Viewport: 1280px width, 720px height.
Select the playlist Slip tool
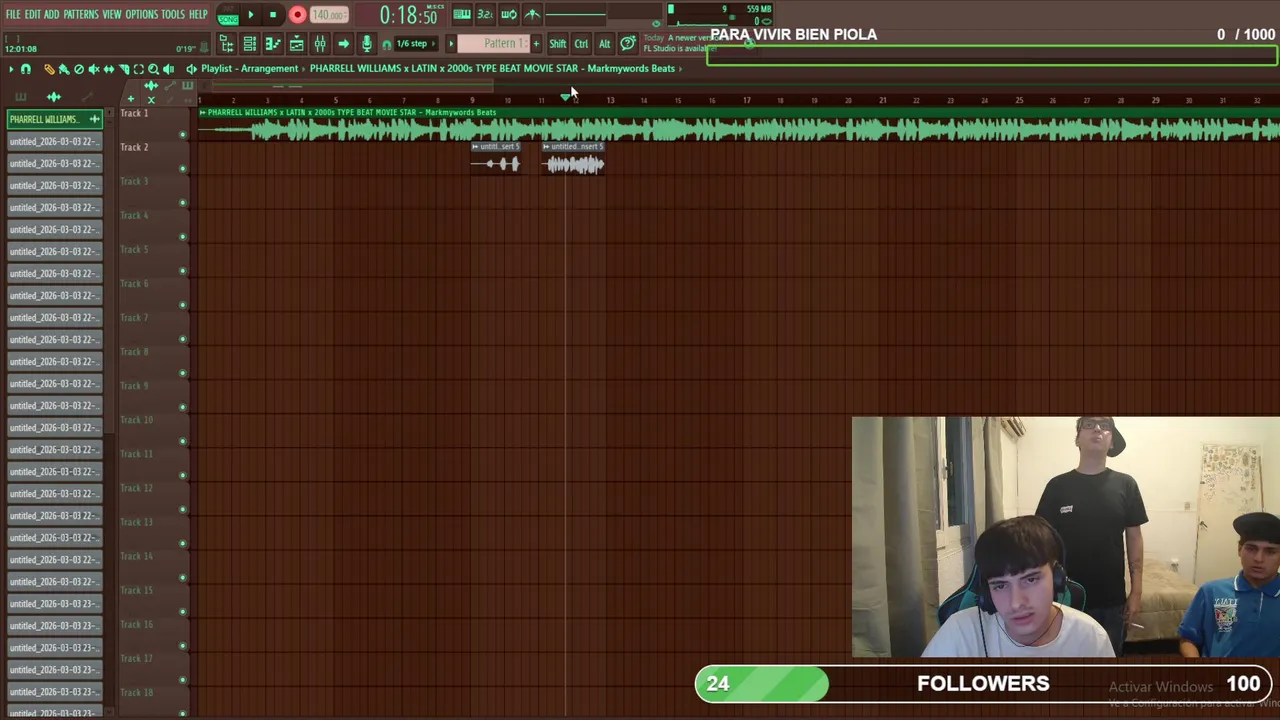pyautogui.click(x=109, y=69)
